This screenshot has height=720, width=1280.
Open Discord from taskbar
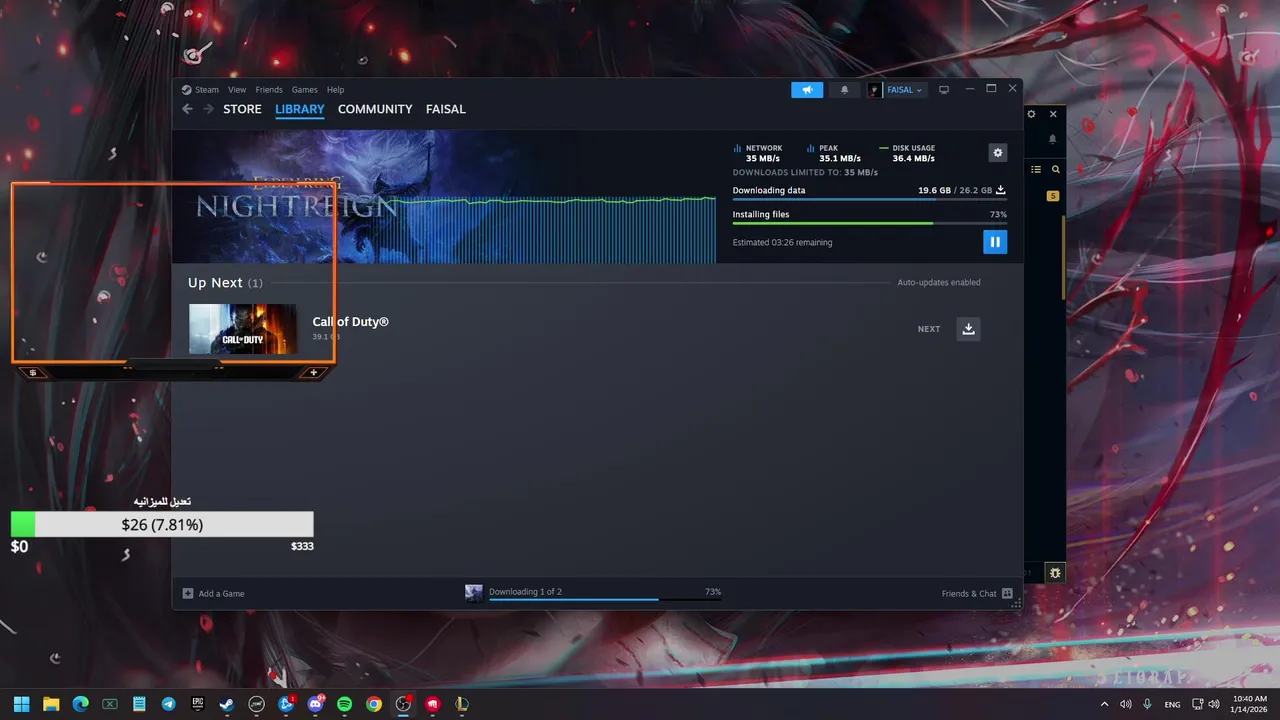(315, 704)
